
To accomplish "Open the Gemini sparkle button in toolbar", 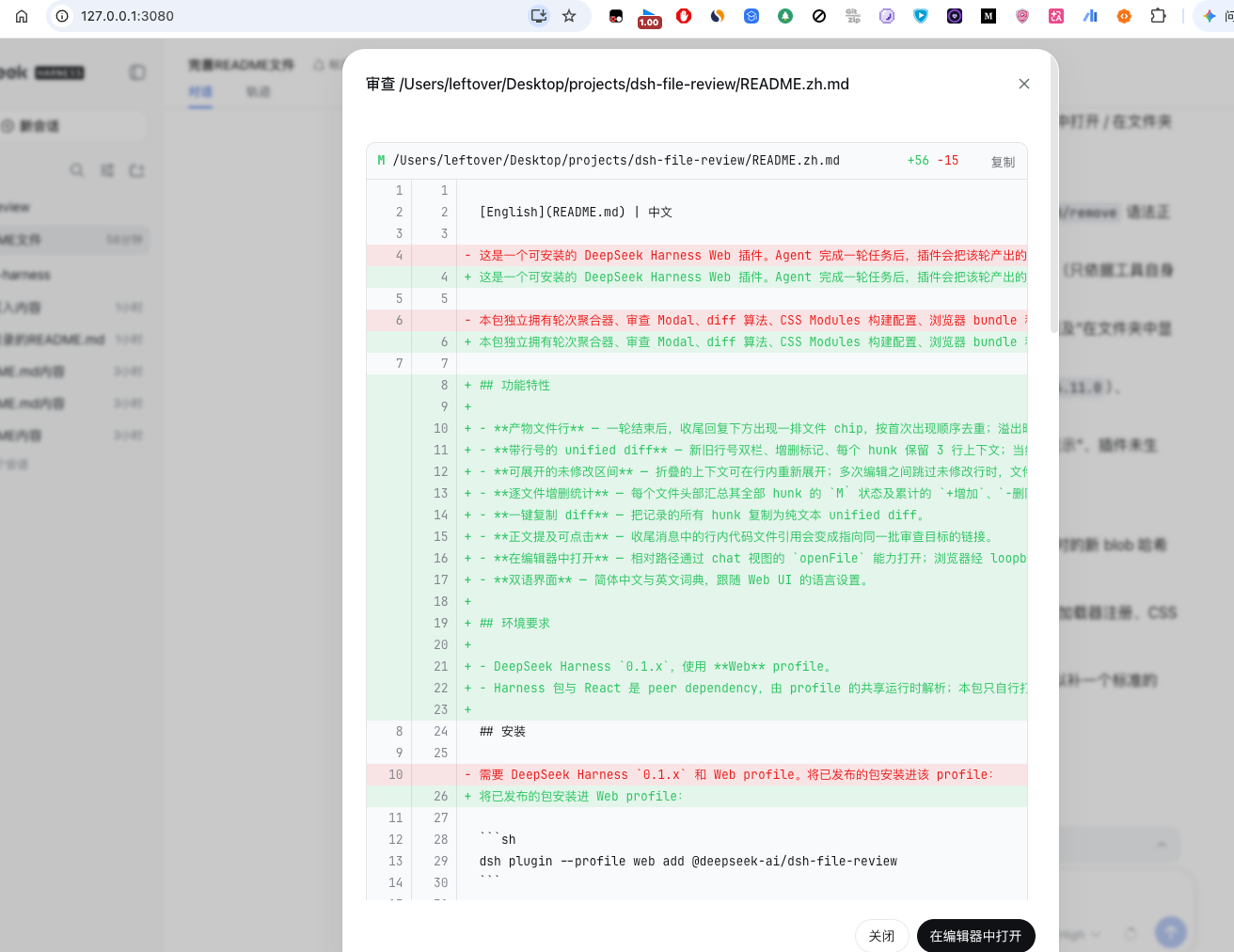I will click(1210, 16).
